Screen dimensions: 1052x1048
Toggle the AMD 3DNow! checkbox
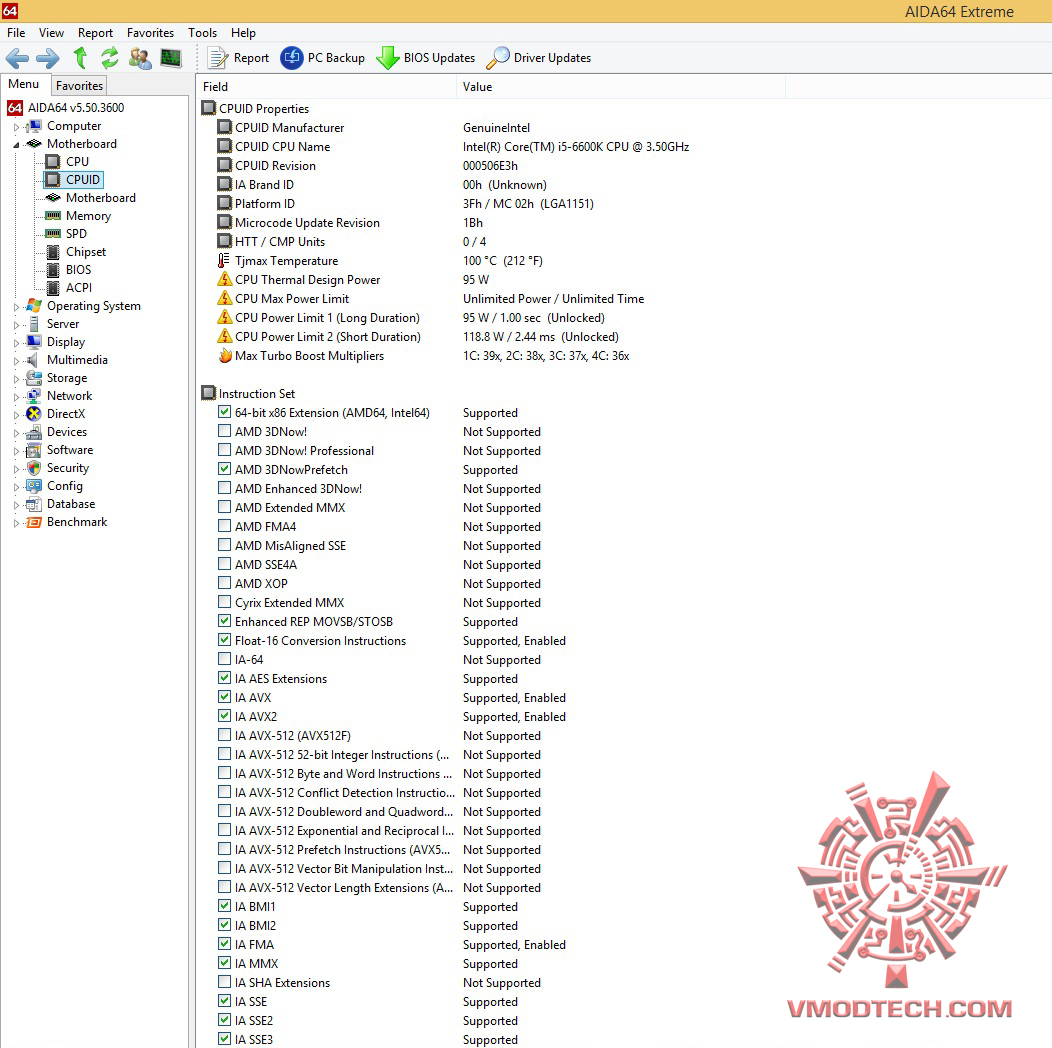click(x=225, y=431)
